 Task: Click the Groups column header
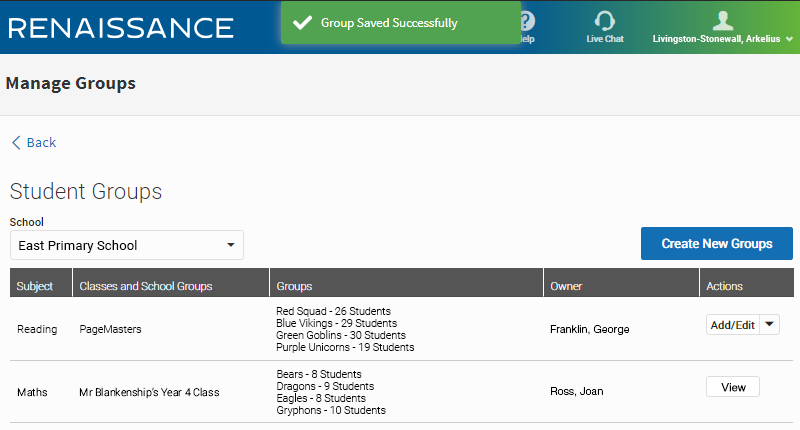point(406,283)
